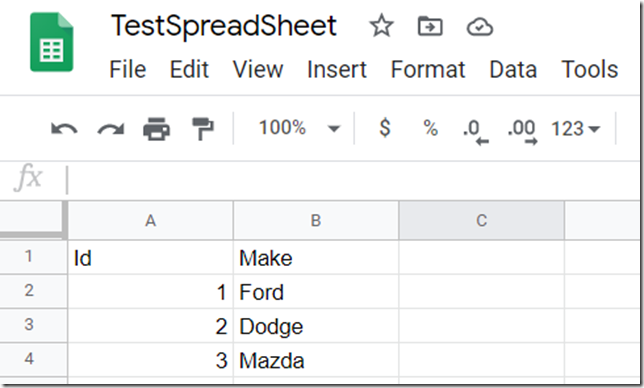
Task: Open the Data menu
Action: point(513,69)
